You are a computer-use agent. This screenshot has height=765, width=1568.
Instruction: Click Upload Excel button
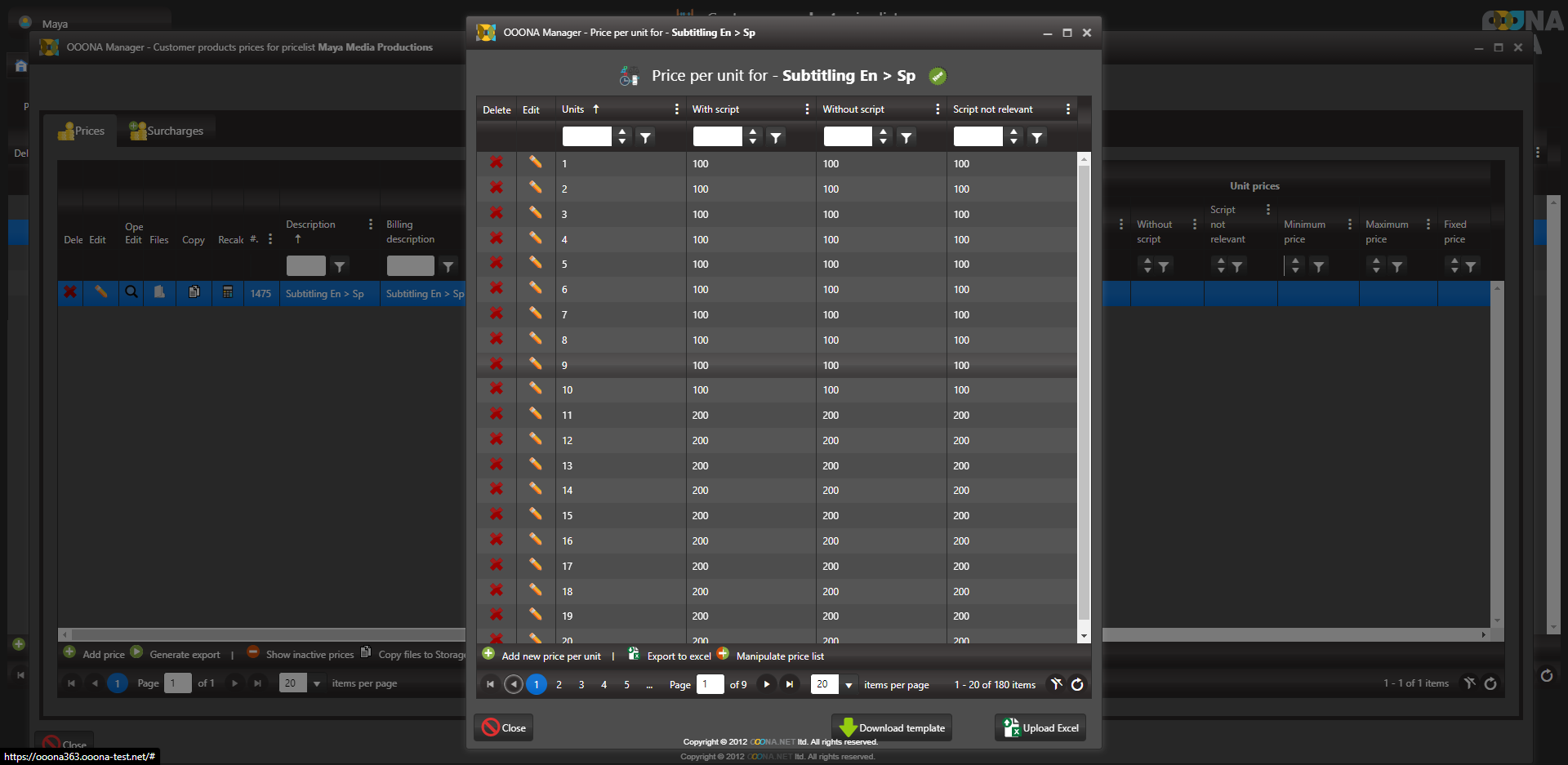click(x=1040, y=727)
